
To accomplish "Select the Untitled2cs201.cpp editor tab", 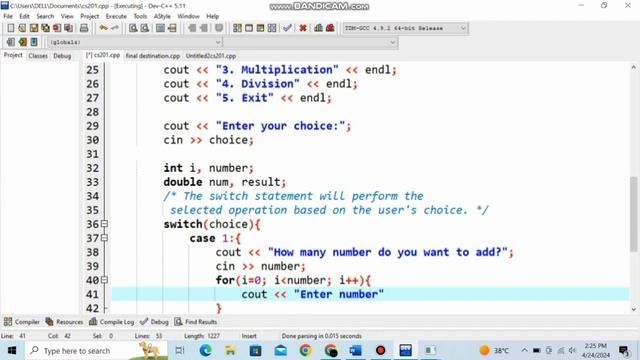I will 211,56.
